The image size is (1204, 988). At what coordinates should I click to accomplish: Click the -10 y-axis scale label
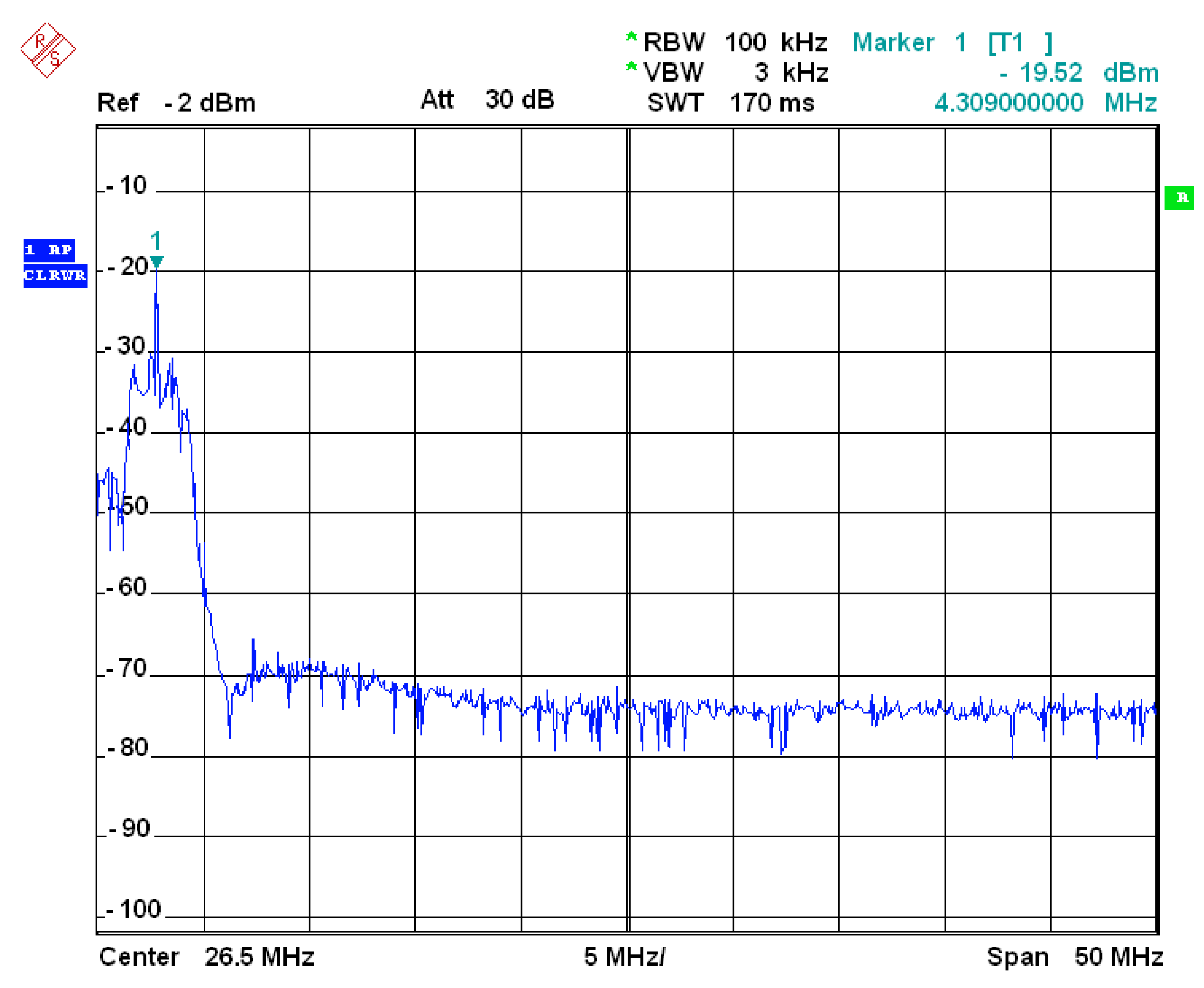point(126,185)
